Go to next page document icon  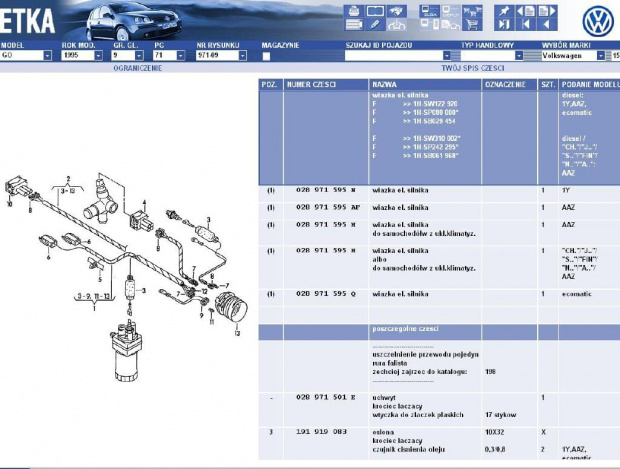[547, 11]
